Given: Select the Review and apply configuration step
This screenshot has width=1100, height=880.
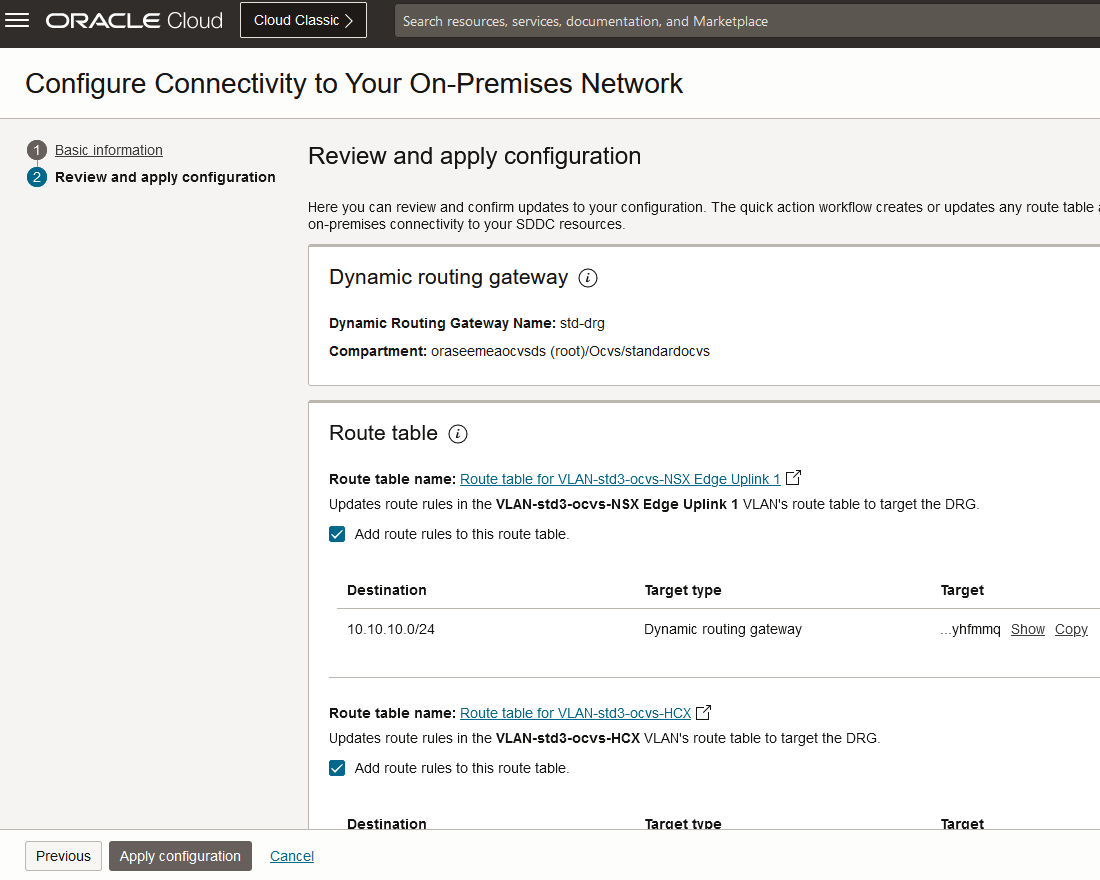Looking at the screenshot, I should (x=165, y=177).
